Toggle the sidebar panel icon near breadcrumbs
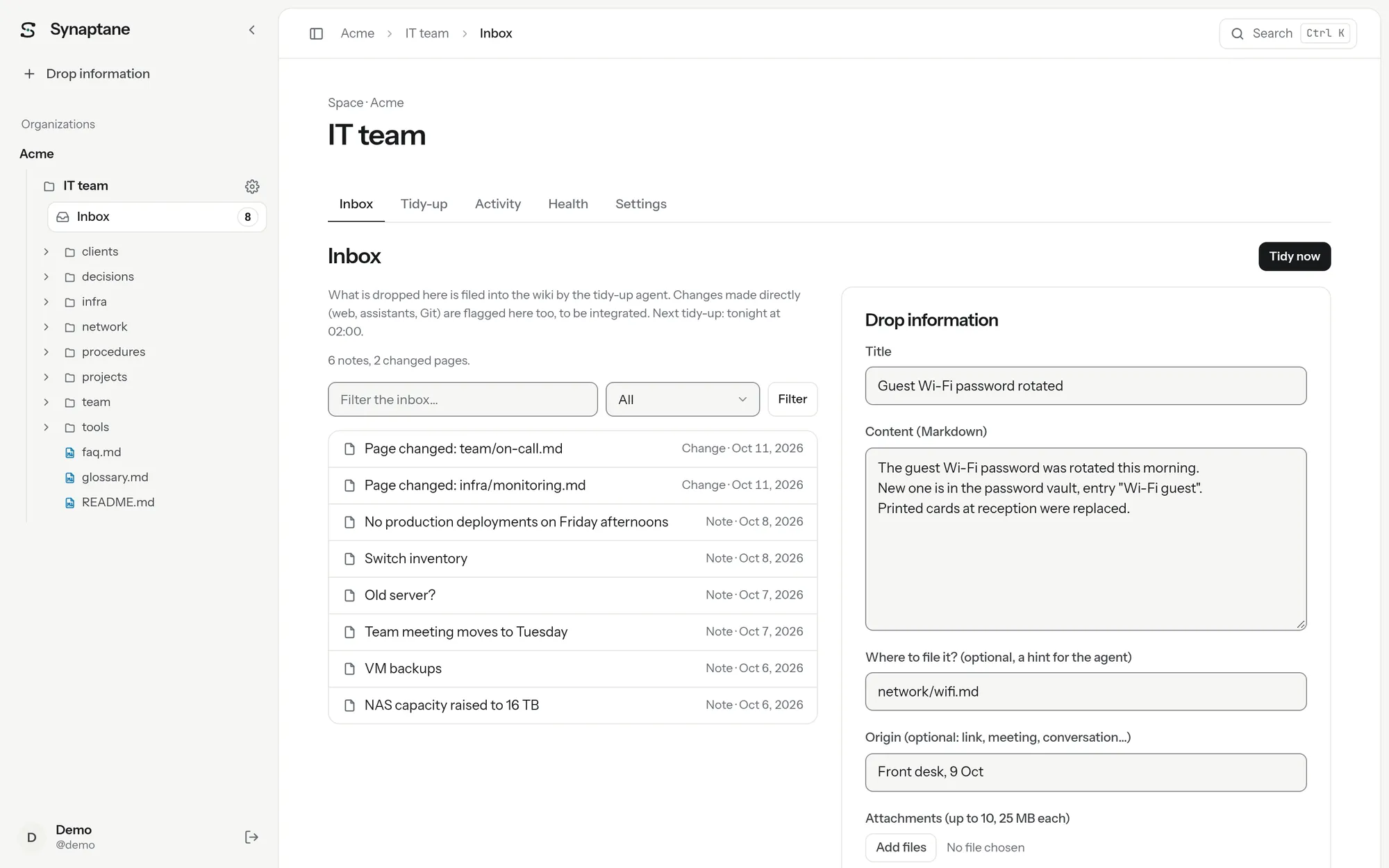Viewport: 1389px width, 868px height. (316, 33)
